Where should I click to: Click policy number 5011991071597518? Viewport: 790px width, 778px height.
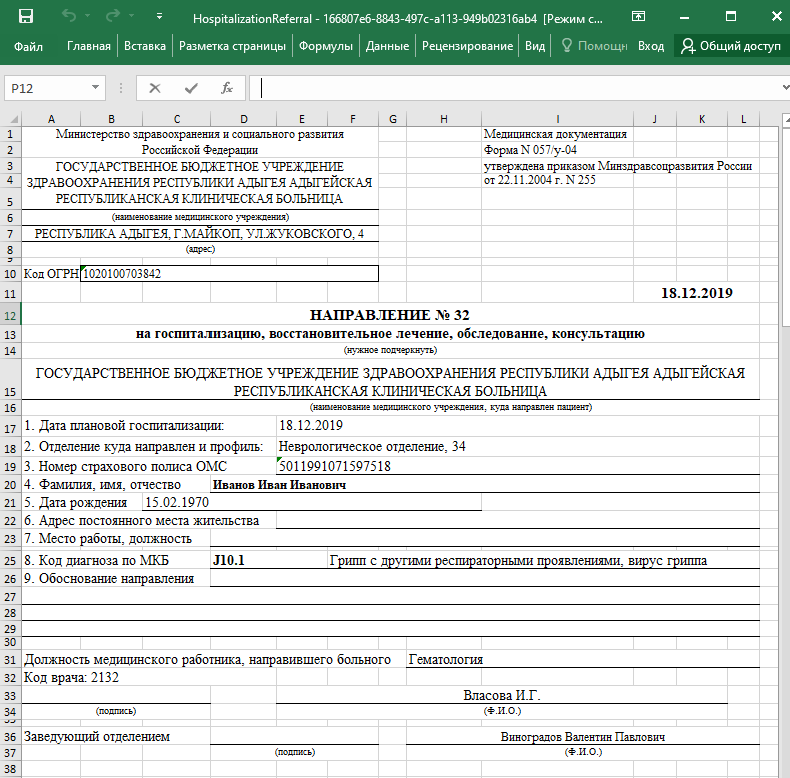335,466
